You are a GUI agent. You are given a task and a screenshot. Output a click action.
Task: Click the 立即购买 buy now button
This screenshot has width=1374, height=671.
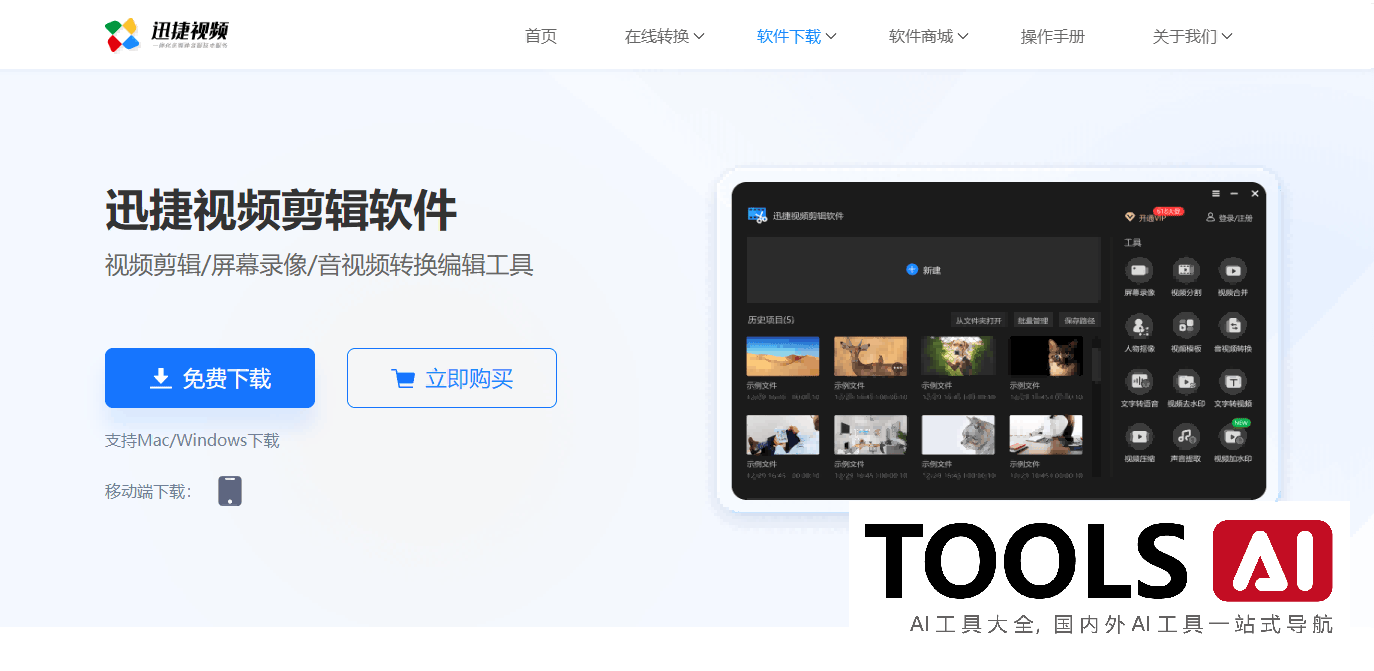click(x=452, y=378)
